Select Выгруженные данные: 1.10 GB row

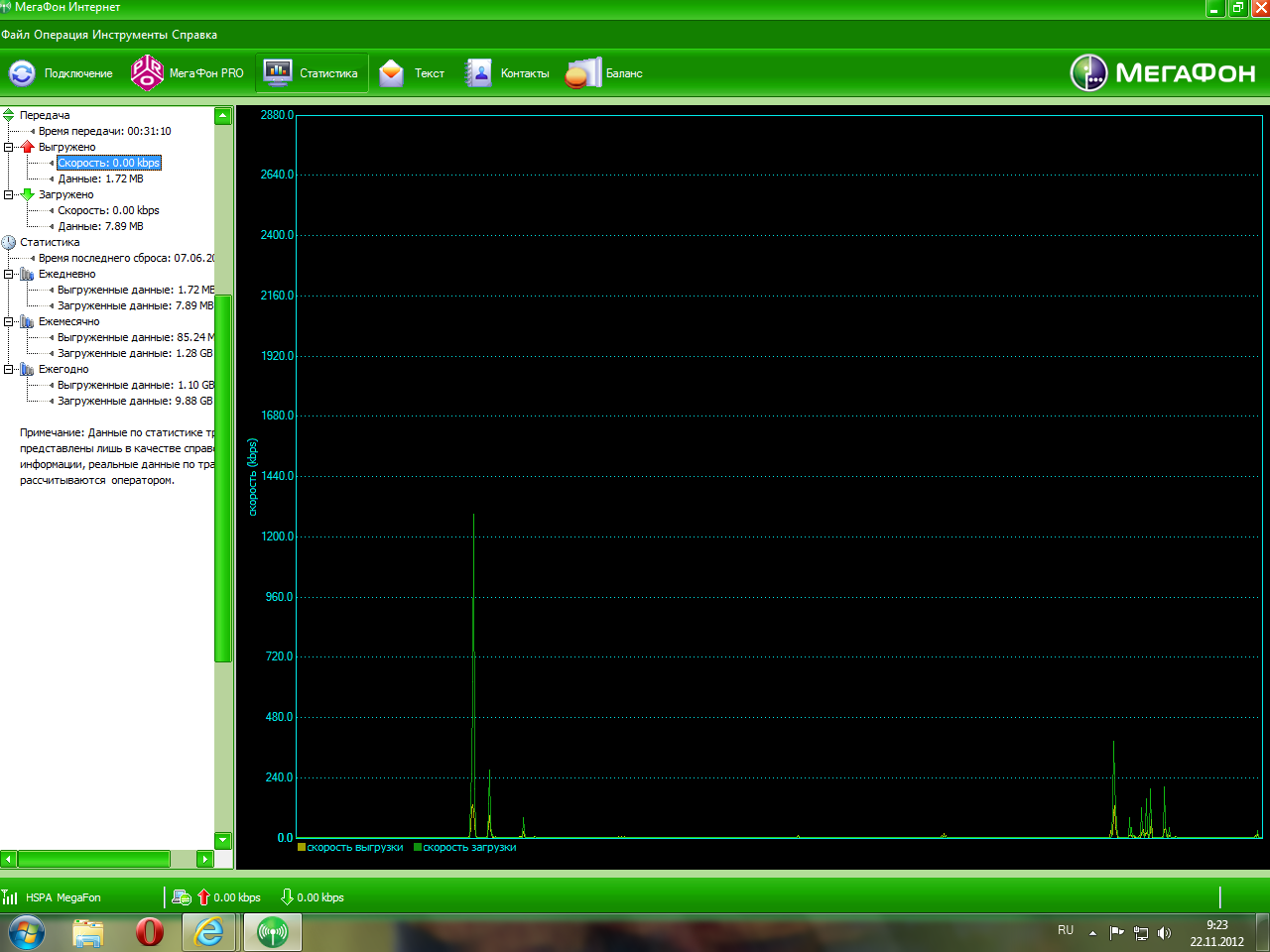pos(136,385)
